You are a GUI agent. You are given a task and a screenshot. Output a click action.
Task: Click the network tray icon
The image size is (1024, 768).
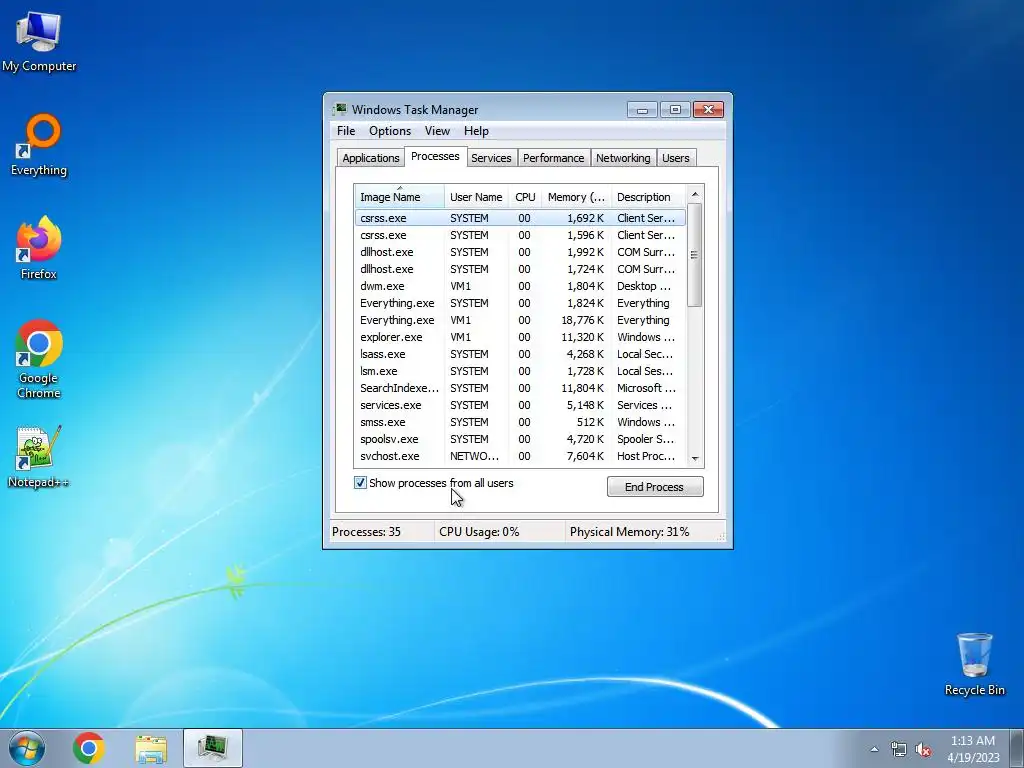tap(899, 749)
